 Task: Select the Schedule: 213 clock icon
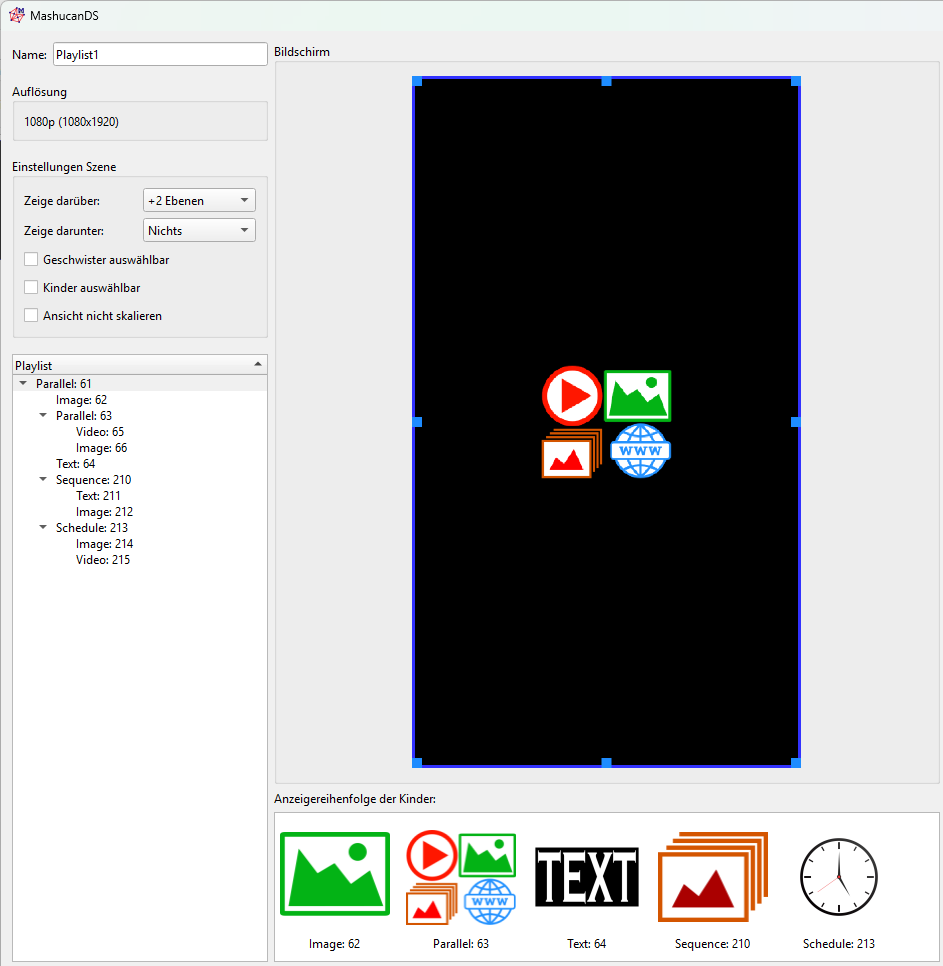[x=838, y=877]
